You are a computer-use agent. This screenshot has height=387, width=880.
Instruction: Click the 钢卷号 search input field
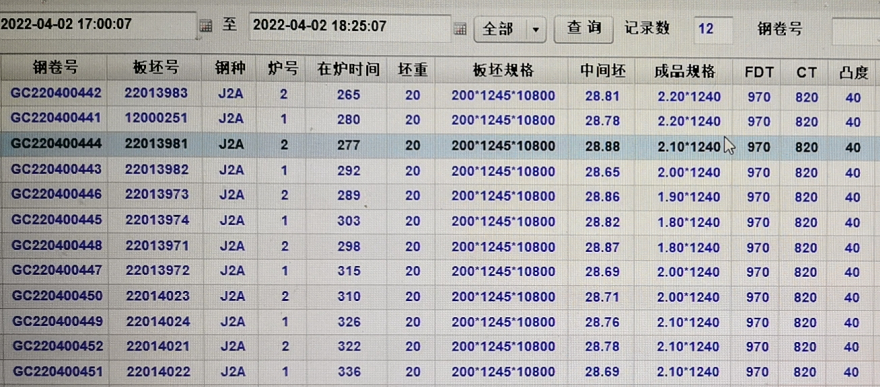coord(855,31)
